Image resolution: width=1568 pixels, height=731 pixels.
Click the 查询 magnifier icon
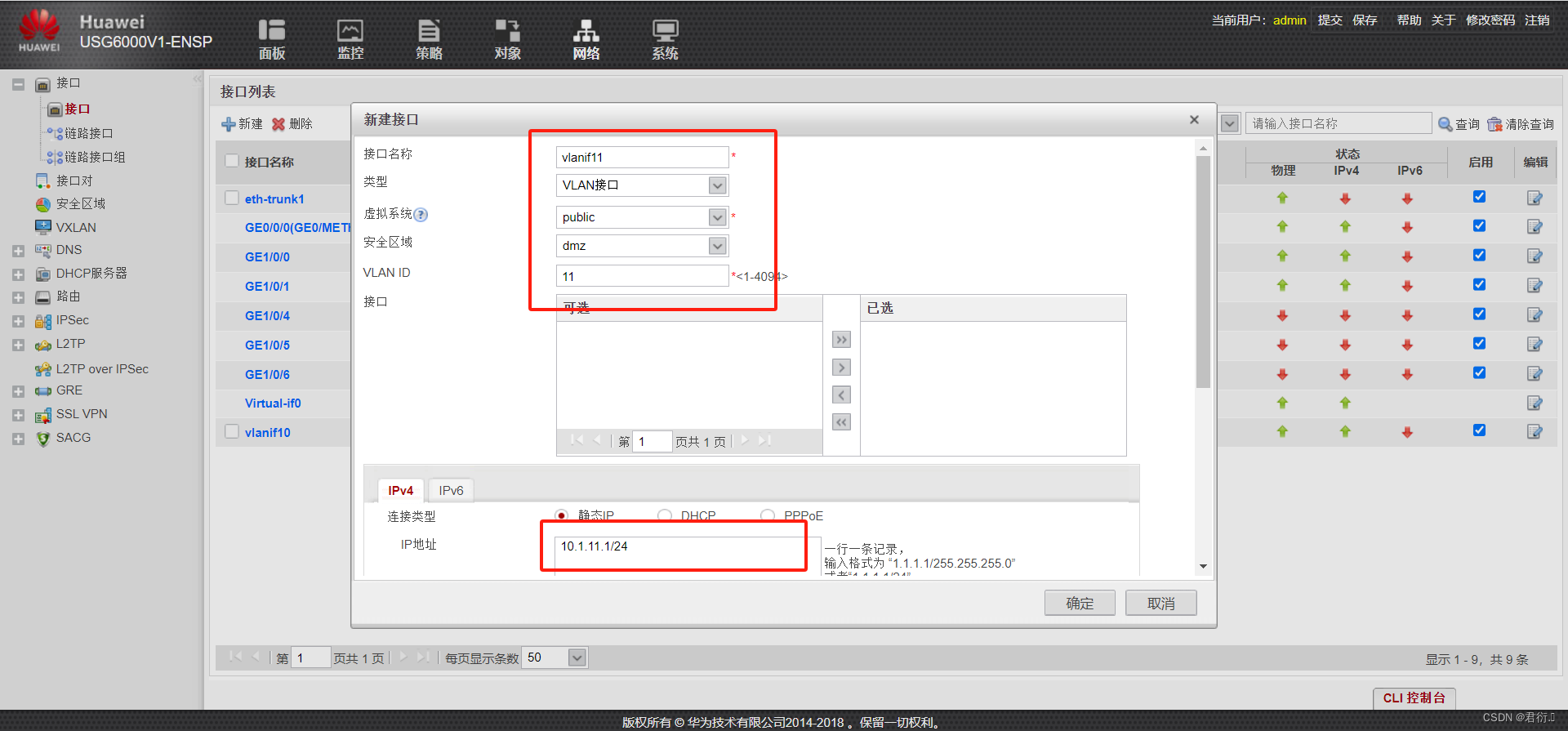[1445, 124]
